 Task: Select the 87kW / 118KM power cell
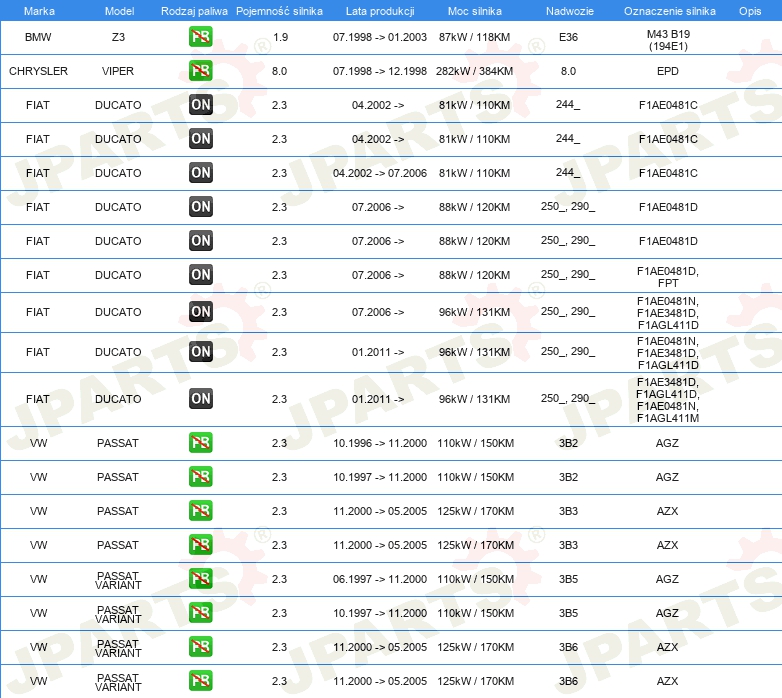point(474,37)
